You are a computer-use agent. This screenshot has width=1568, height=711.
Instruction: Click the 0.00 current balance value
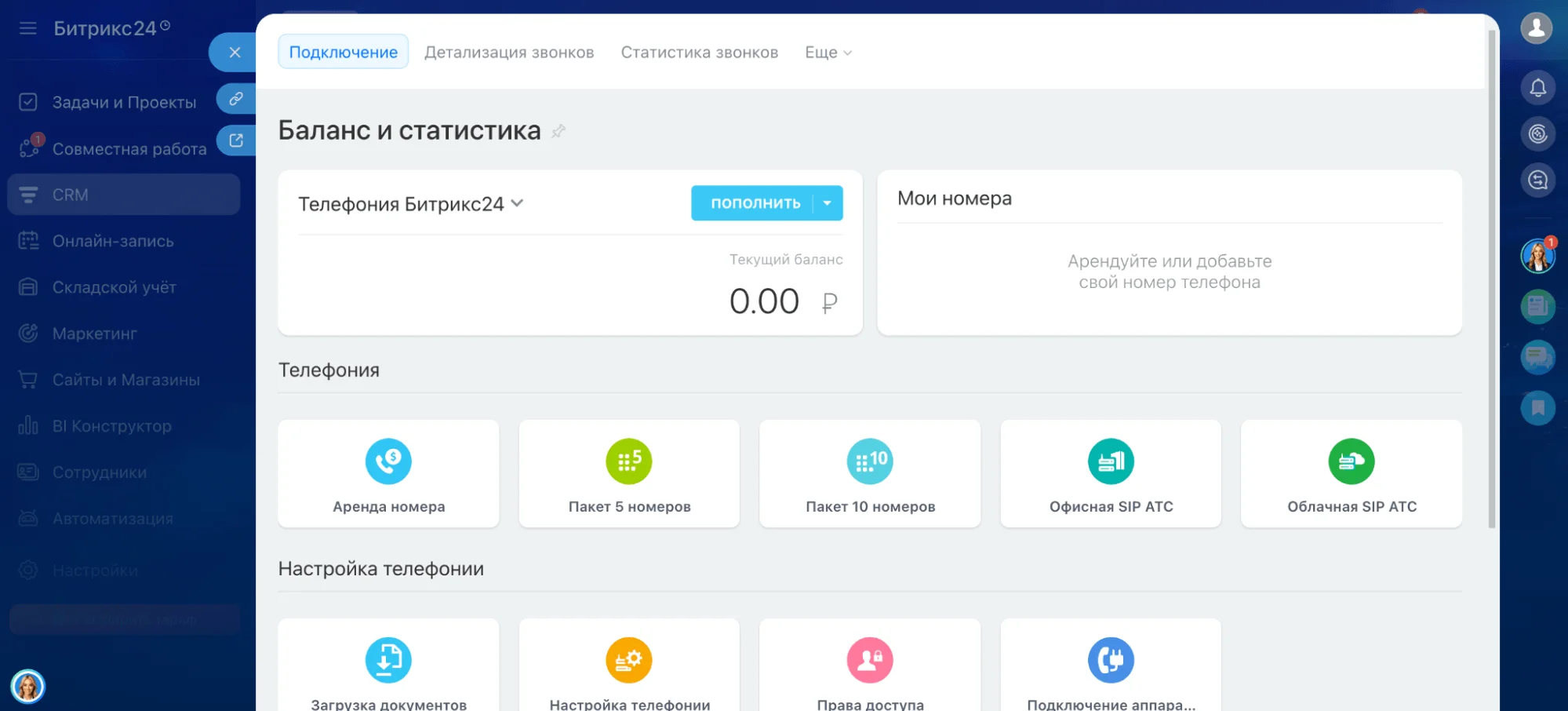pos(764,301)
